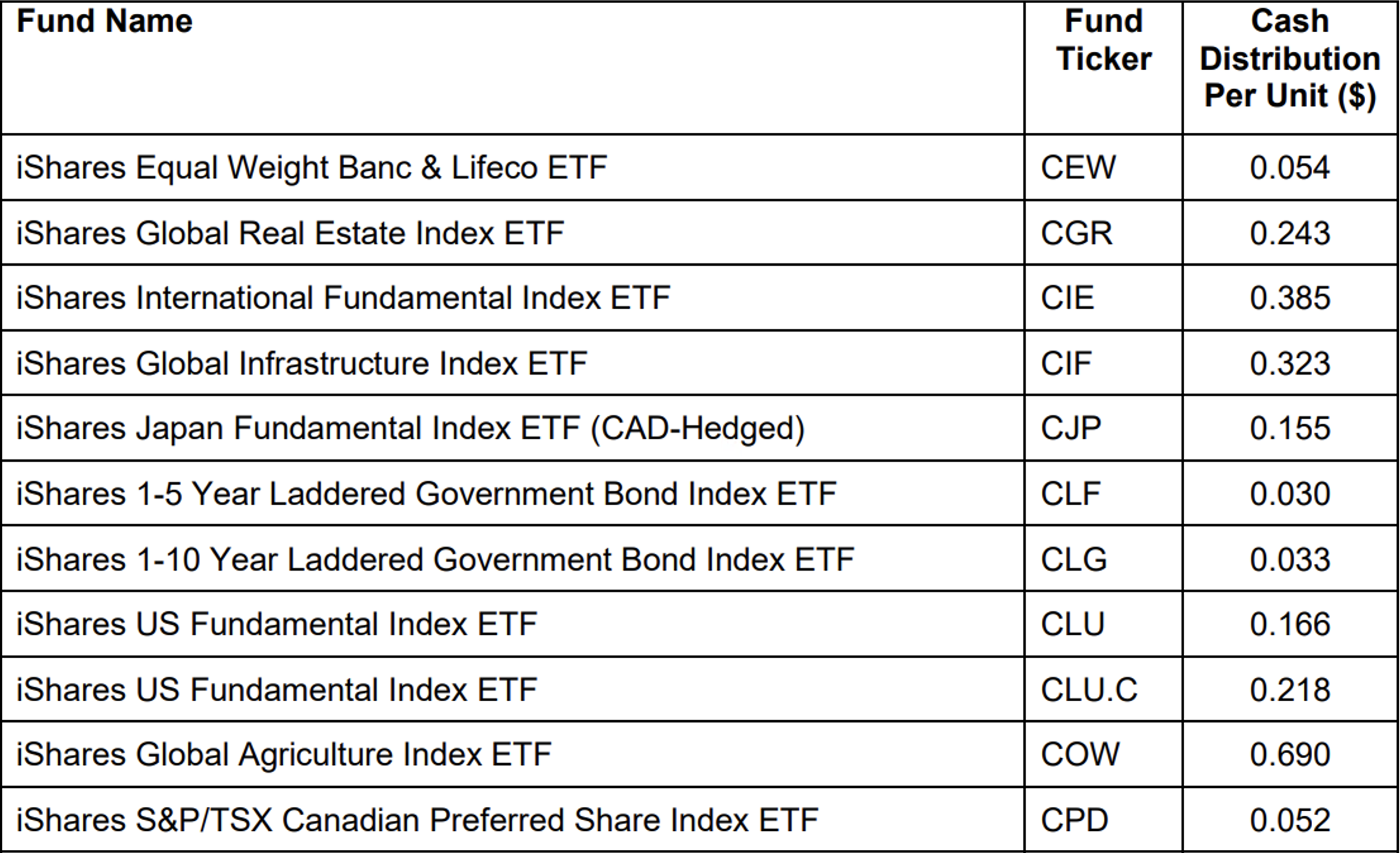Click the COW ticker cell

click(x=1080, y=755)
